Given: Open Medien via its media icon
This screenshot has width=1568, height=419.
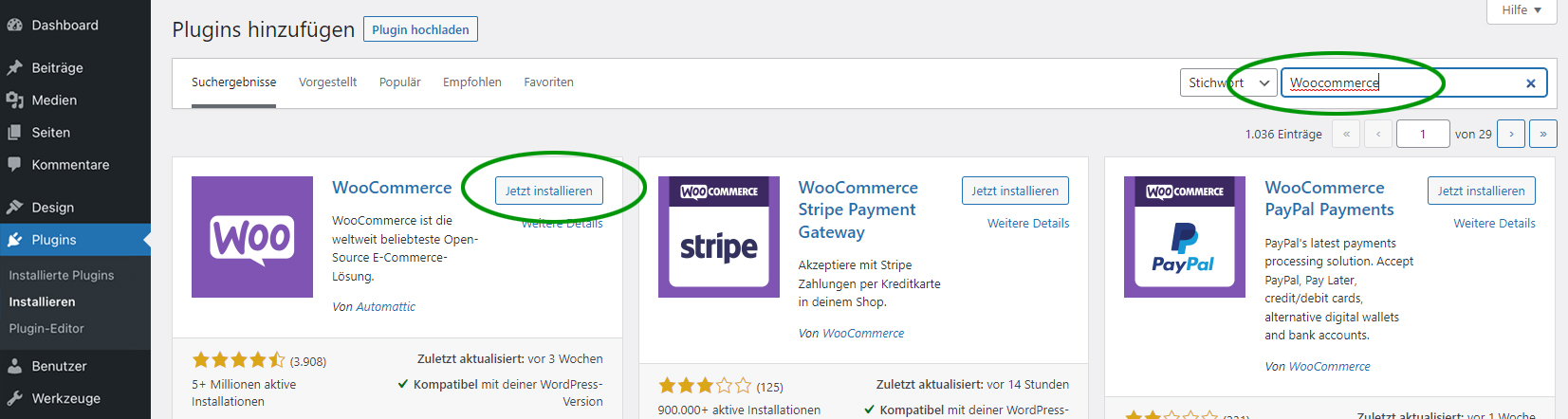Looking at the screenshot, I should pos(14,100).
